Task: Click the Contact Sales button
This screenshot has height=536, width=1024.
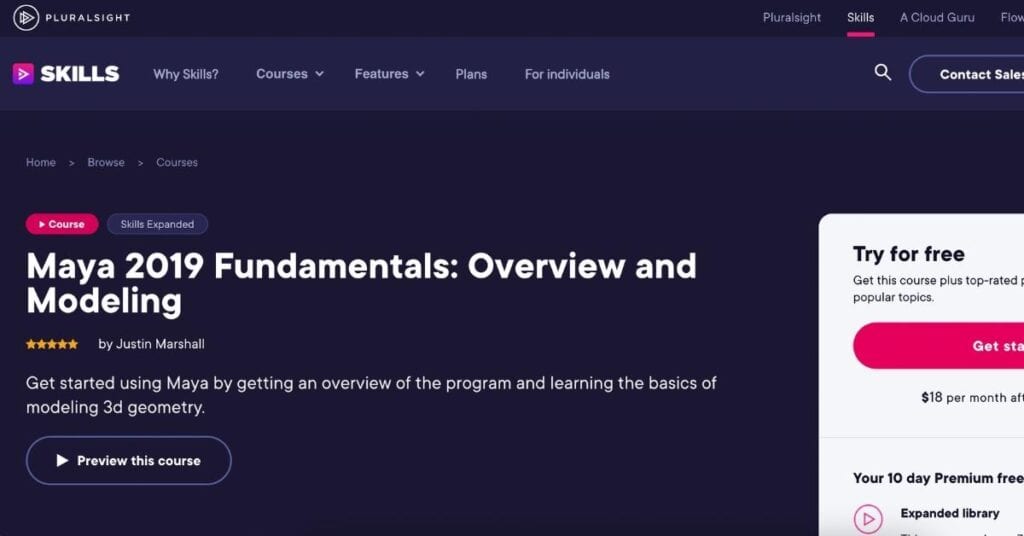Action: point(967,74)
